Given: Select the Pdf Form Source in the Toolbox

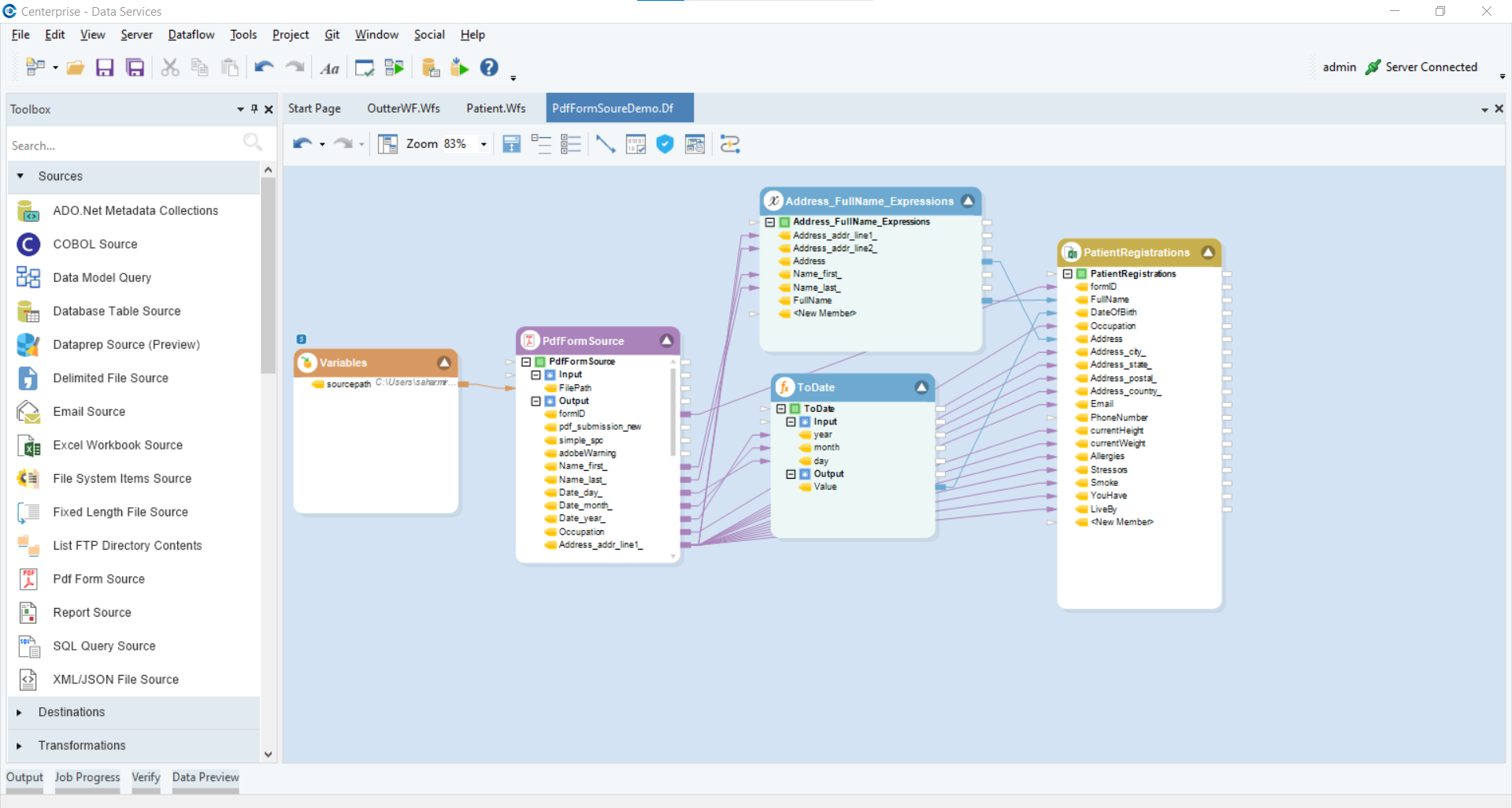Looking at the screenshot, I should [98, 579].
